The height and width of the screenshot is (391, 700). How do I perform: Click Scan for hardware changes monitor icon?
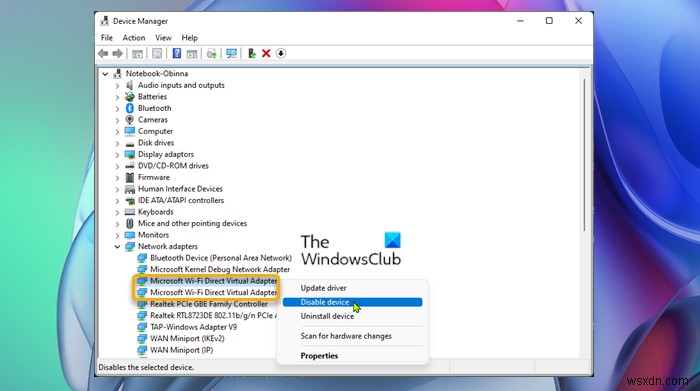(231, 54)
